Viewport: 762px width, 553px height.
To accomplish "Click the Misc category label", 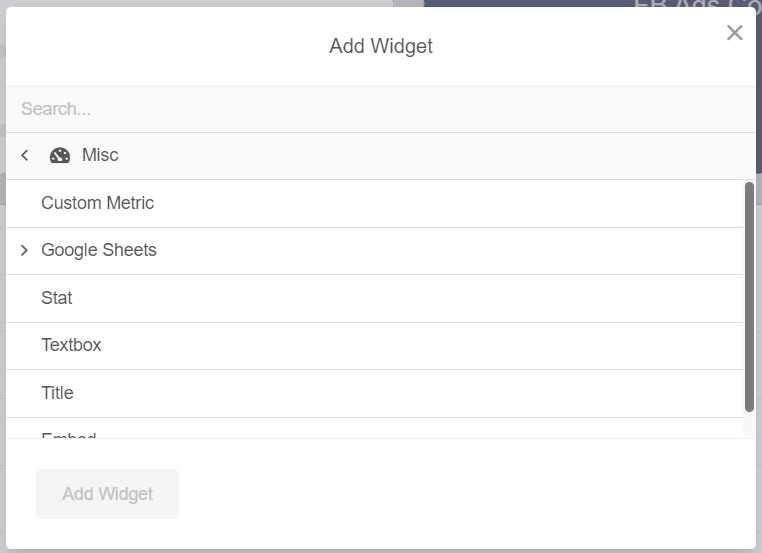I will [100, 155].
